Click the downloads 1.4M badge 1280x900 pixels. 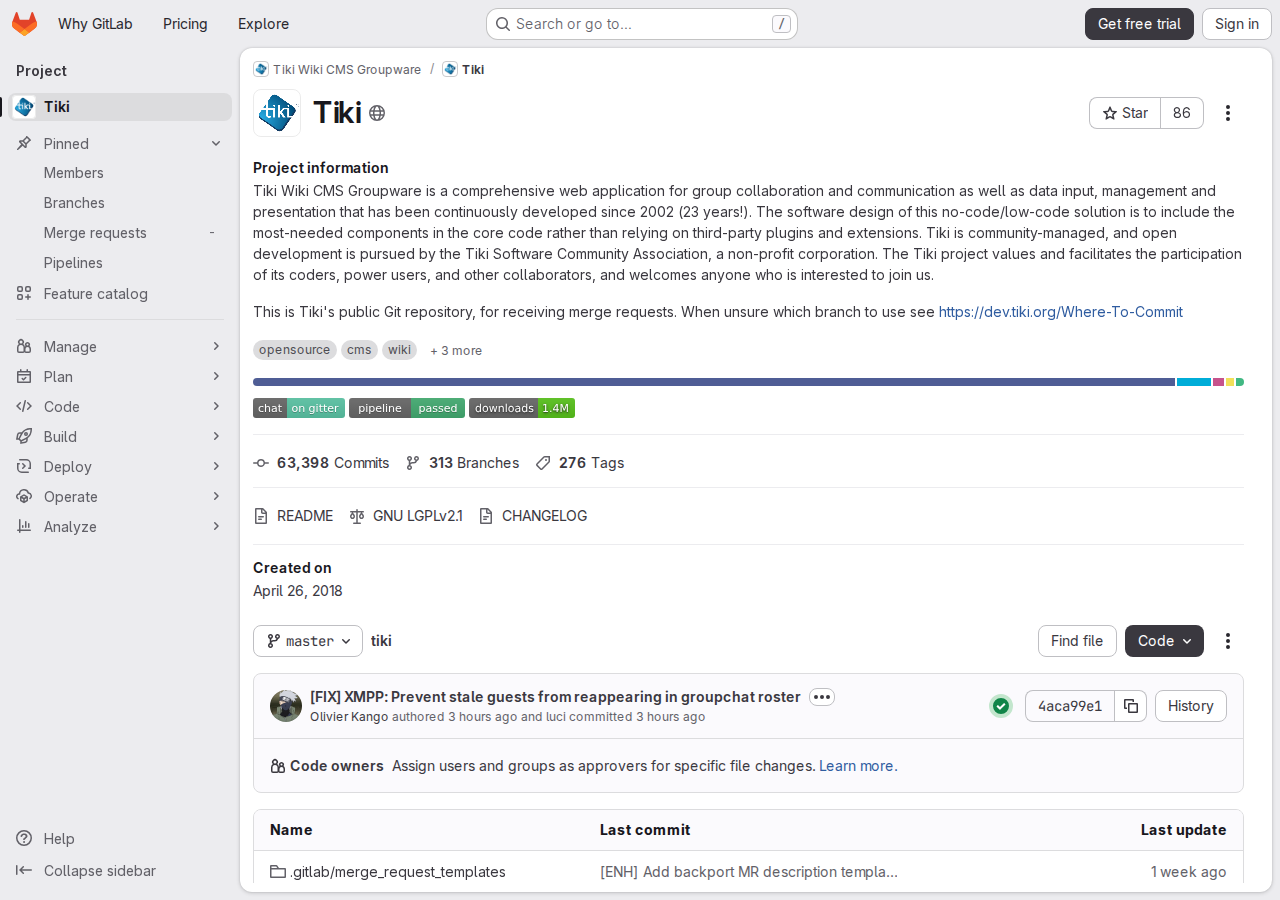point(522,408)
